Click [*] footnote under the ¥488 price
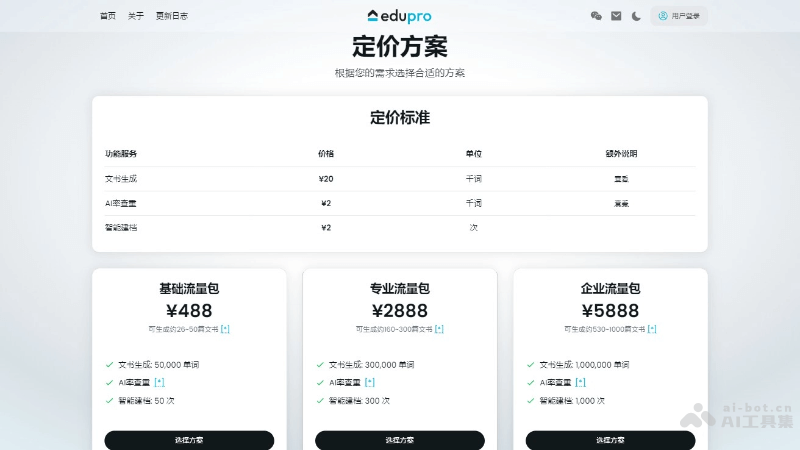 [x=225, y=329]
